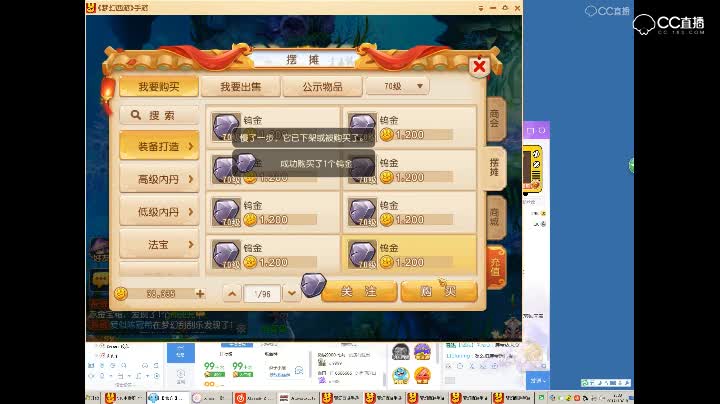Image resolution: width=720 pixels, height=404 pixels.
Task: Click the green icon in the system tray
Action: [x=541, y=398]
